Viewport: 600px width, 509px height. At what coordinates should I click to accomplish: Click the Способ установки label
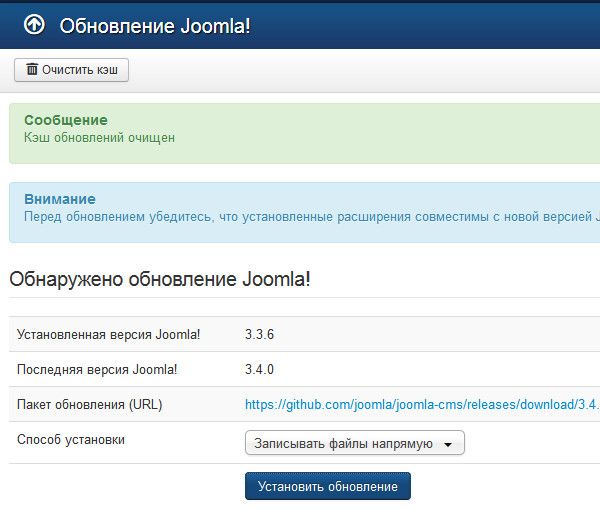tap(71, 439)
